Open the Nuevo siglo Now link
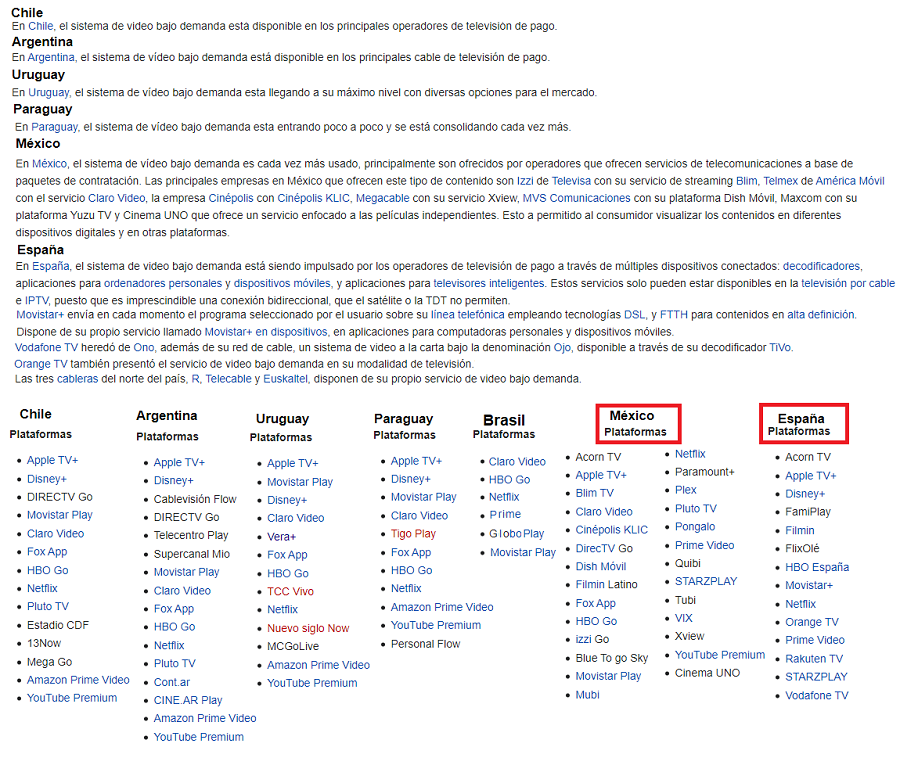Image resolution: width=900 pixels, height=765 pixels. (308, 628)
